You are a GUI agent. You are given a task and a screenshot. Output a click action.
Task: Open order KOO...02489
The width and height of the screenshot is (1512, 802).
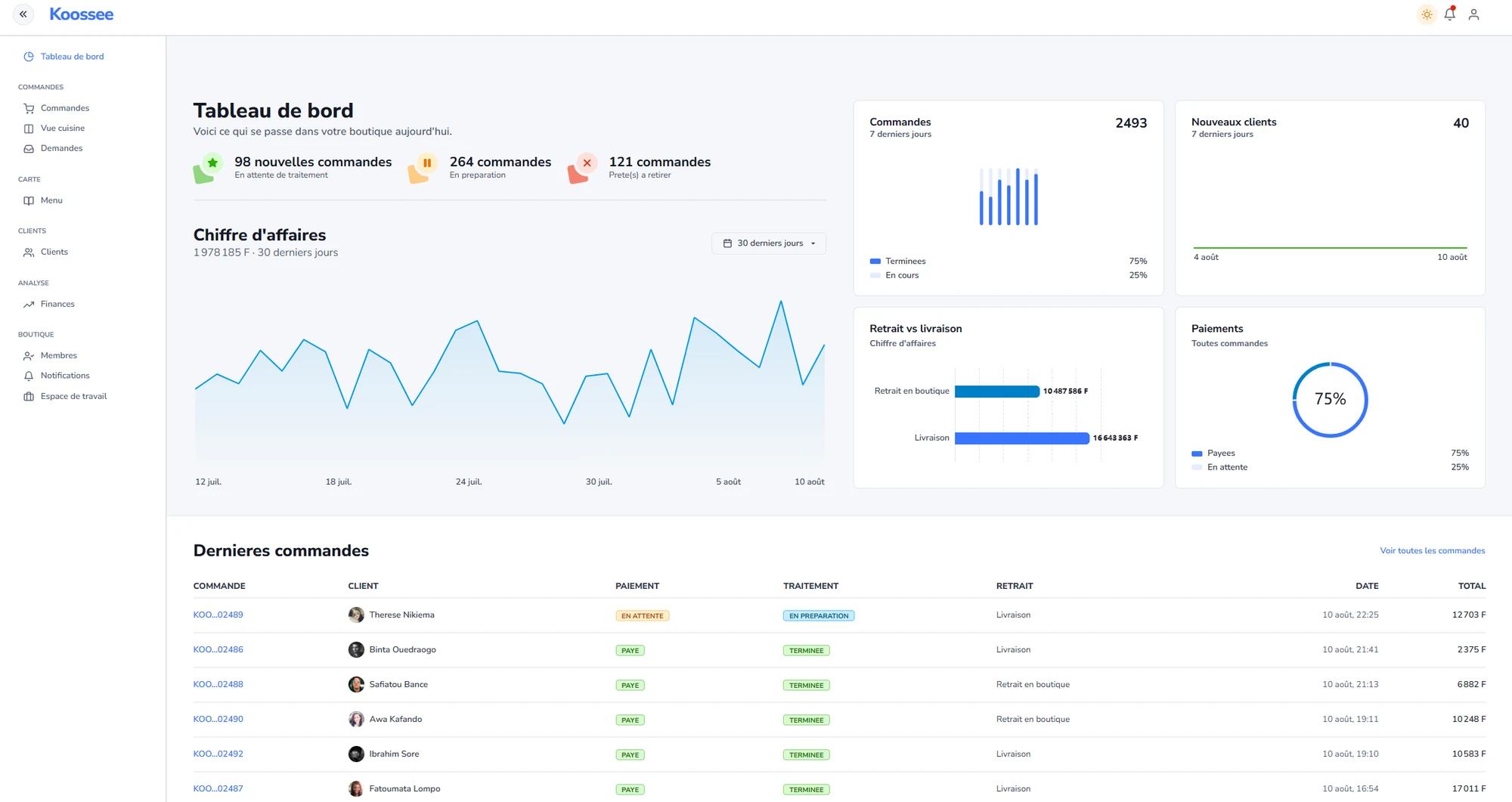click(x=218, y=615)
